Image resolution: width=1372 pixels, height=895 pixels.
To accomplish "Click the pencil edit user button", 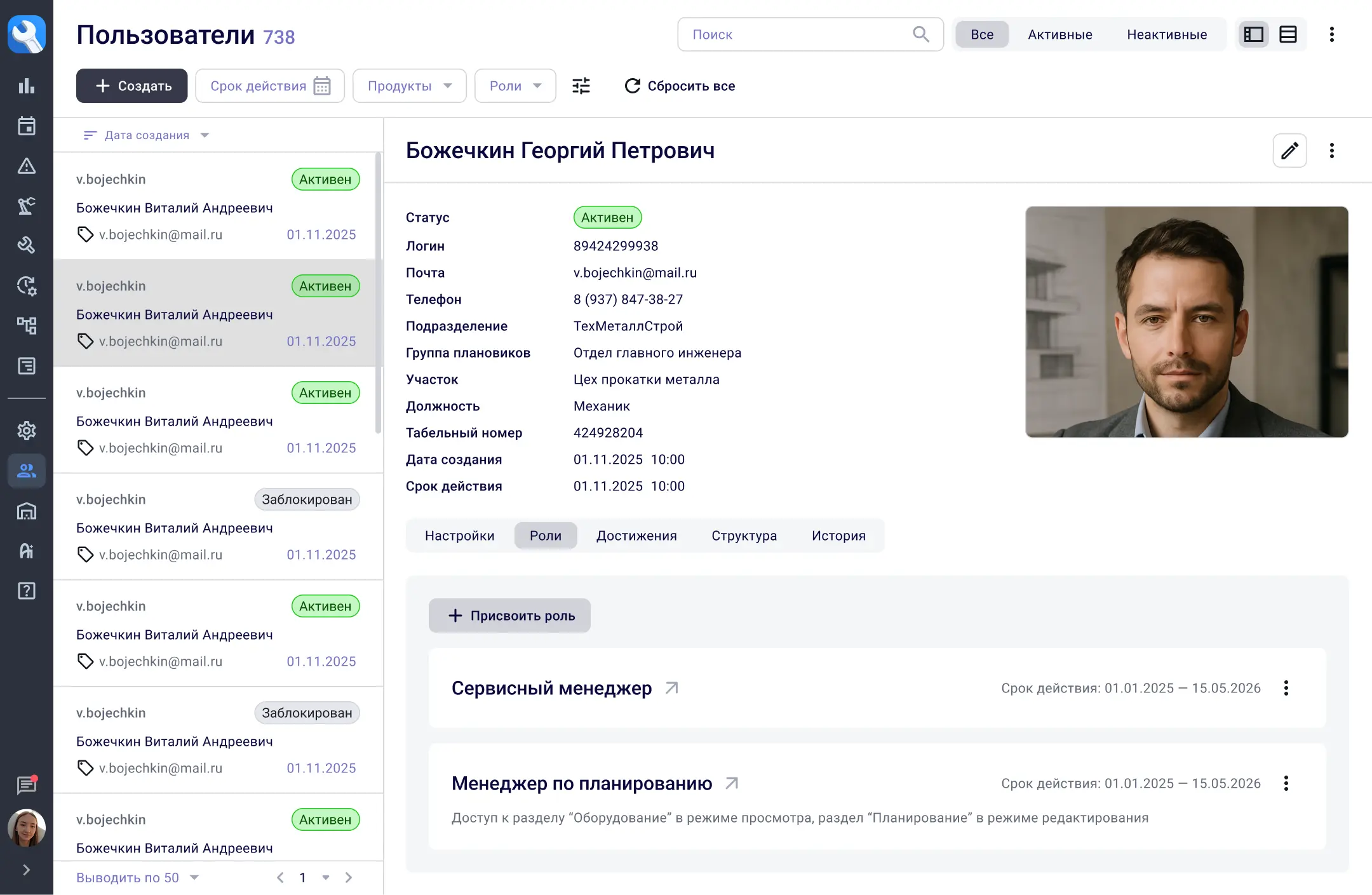I will point(1289,151).
